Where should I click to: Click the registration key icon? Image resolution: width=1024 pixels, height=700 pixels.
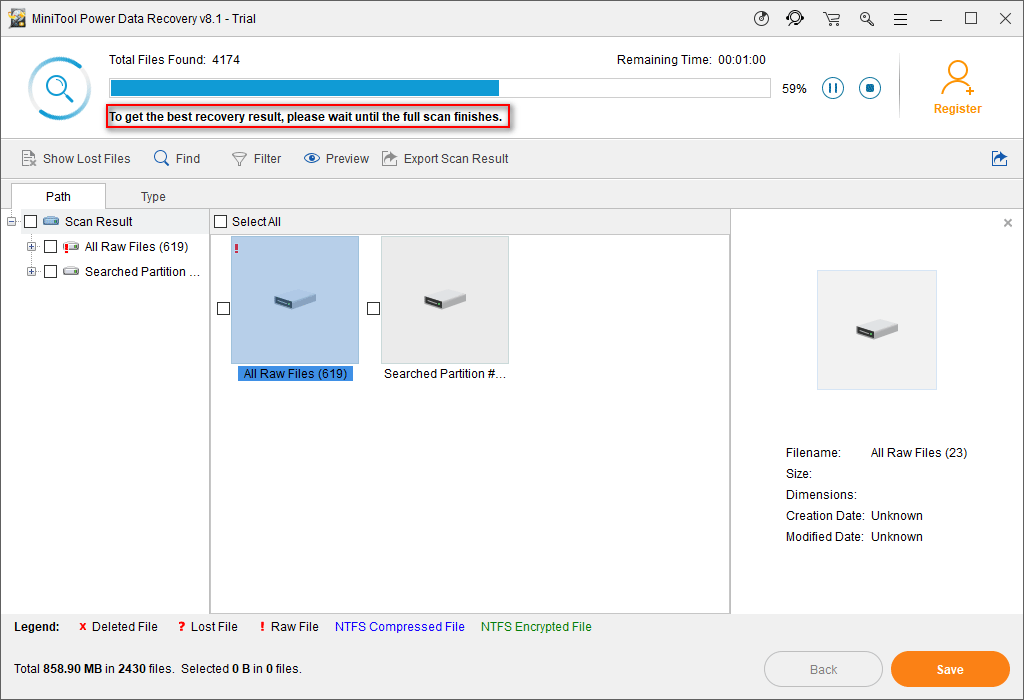click(x=867, y=19)
